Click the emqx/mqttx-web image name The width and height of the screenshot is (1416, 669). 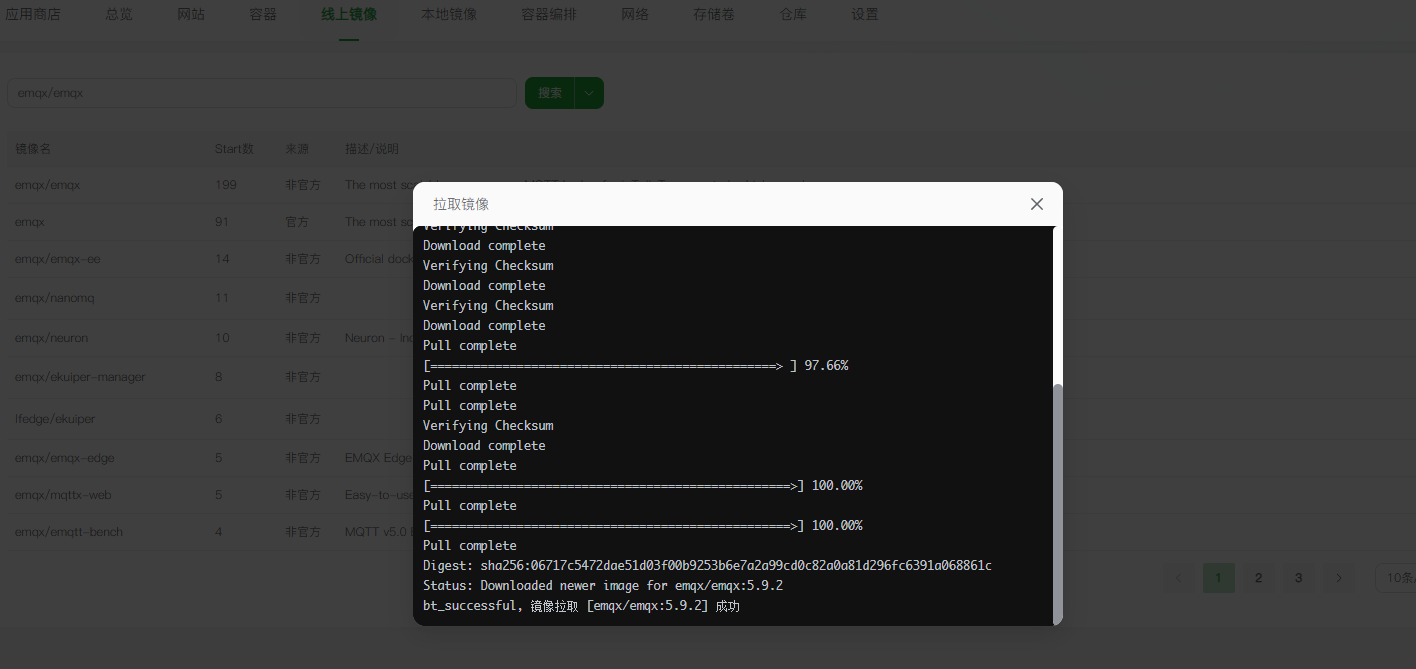pos(62,495)
